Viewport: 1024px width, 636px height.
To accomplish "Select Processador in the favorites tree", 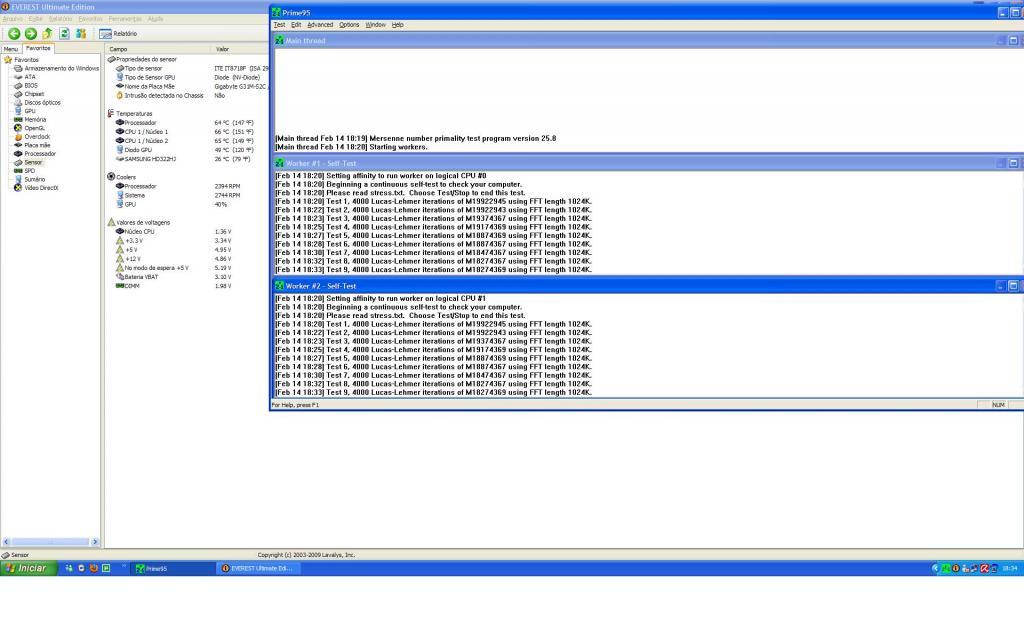I will pos(35,153).
